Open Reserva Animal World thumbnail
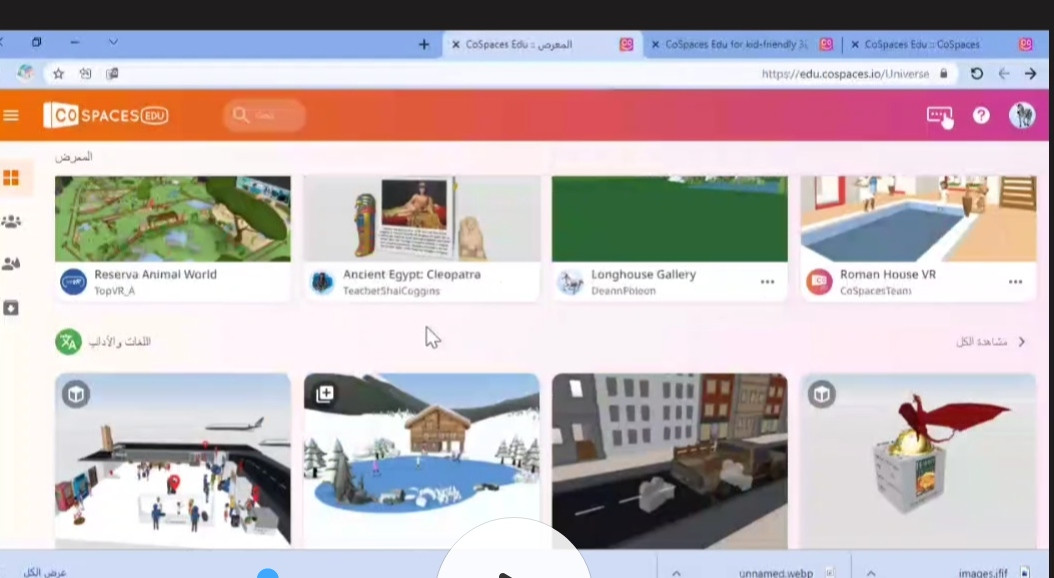 pos(173,219)
